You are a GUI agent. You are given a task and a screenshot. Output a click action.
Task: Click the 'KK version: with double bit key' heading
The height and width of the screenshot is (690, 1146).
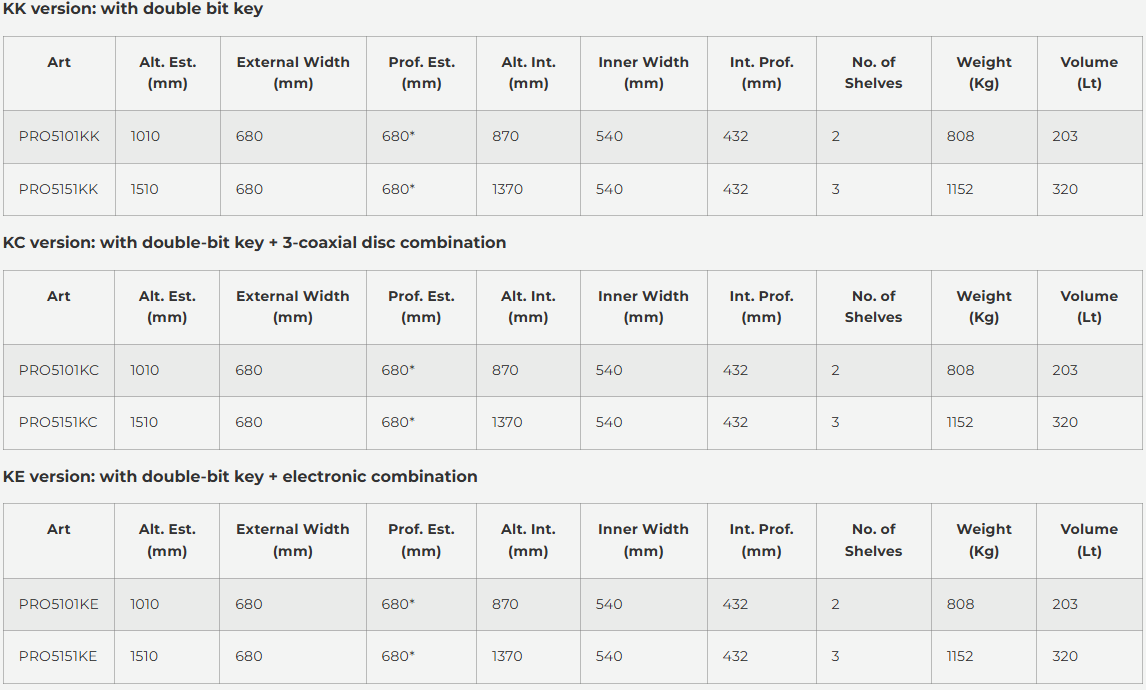[133, 10]
